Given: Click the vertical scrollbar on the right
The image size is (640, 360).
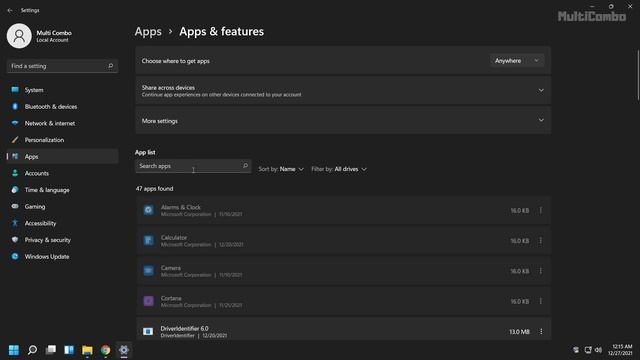Looking at the screenshot, I should pos(638,75).
